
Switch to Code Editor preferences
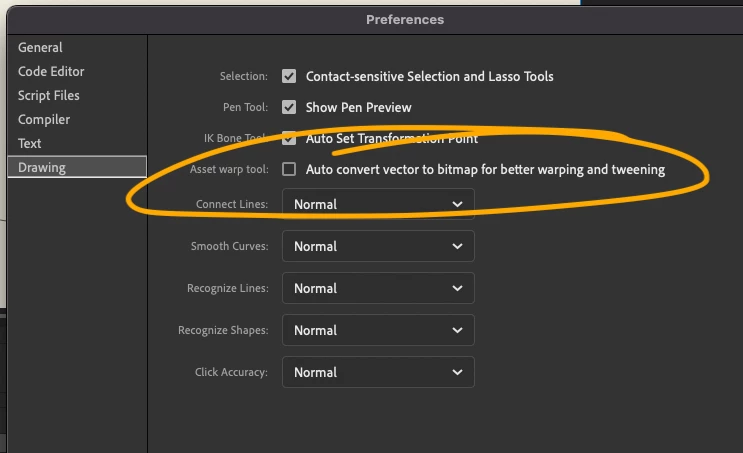[x=51, y=71]
